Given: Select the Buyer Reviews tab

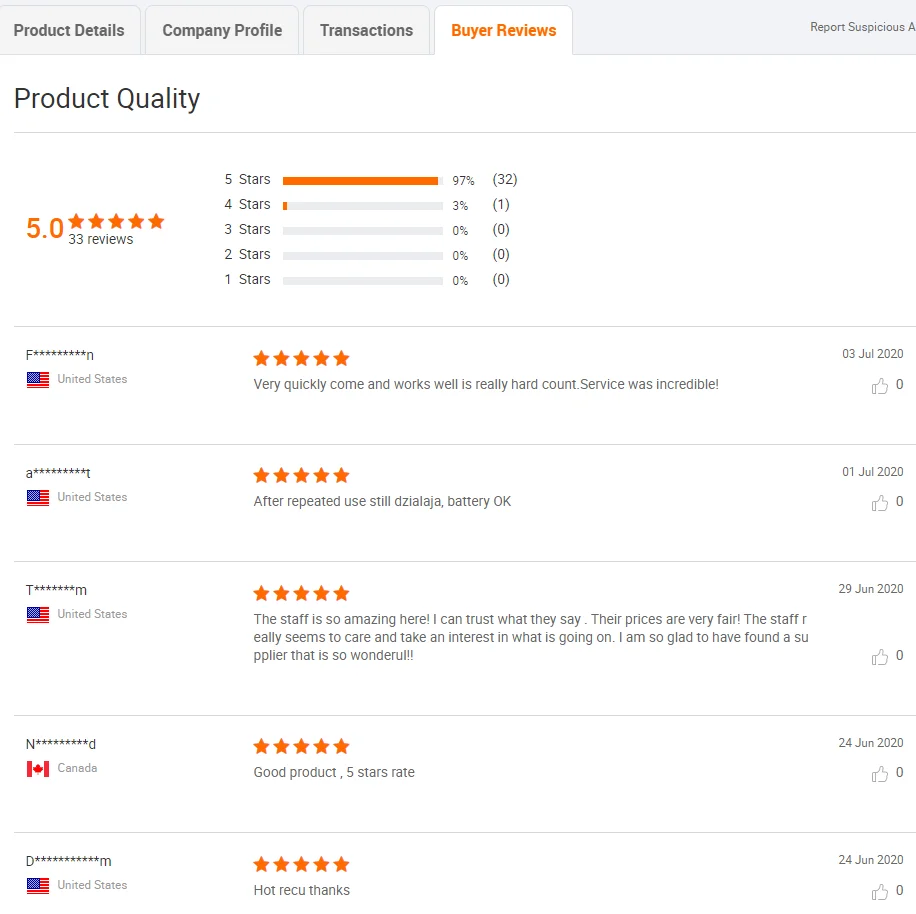Looking at the screenshot, I should 503,31.
